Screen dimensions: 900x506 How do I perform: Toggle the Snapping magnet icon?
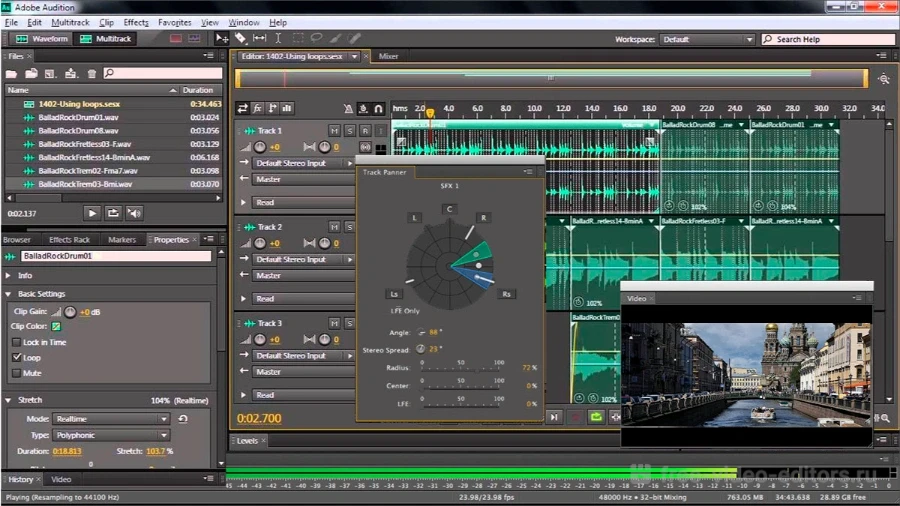pos(378,108)
